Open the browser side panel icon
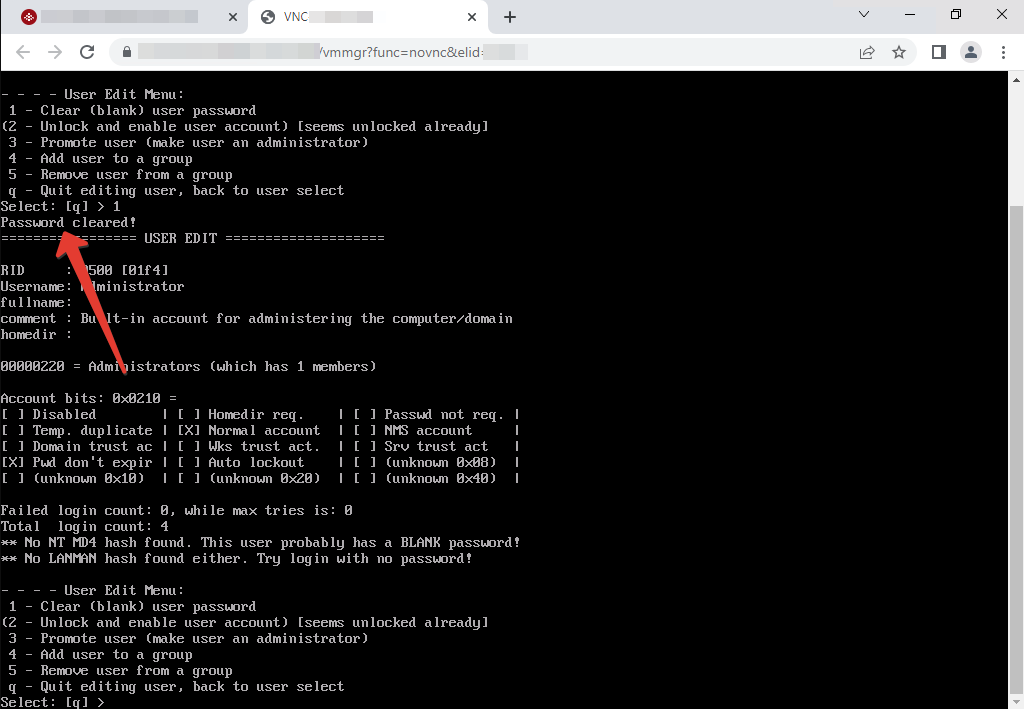The width and height of the screenshot is (1024, 709). click(938, 53)
